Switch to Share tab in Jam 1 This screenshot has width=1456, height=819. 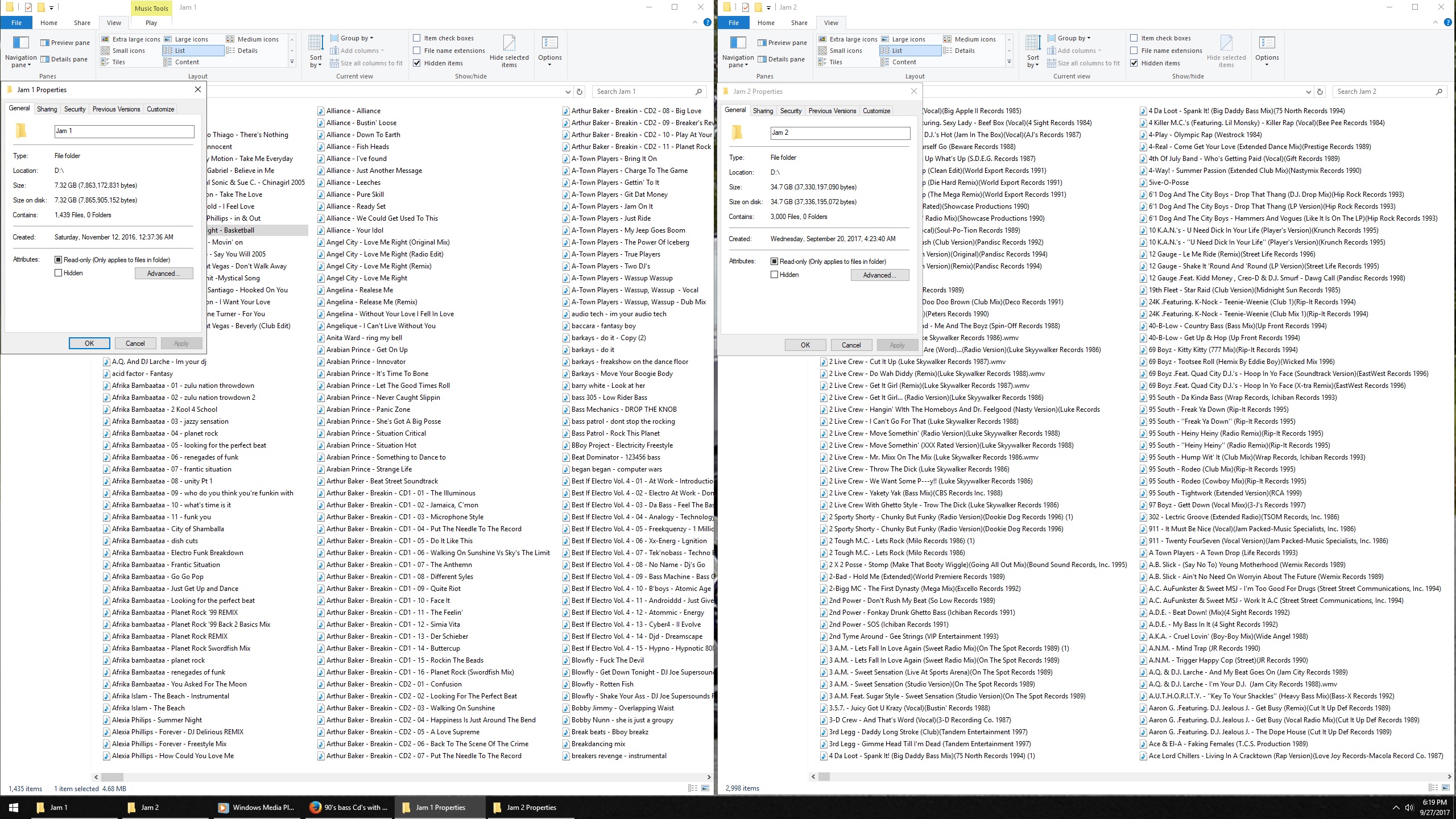click(82, 23)
